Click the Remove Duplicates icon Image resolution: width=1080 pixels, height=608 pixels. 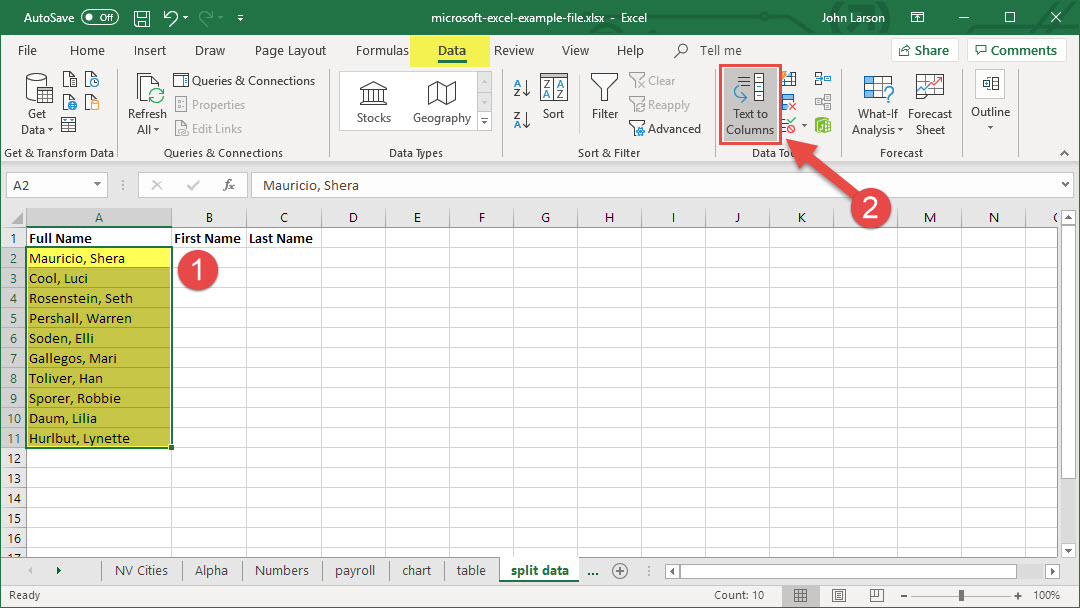tap(789, 103)
